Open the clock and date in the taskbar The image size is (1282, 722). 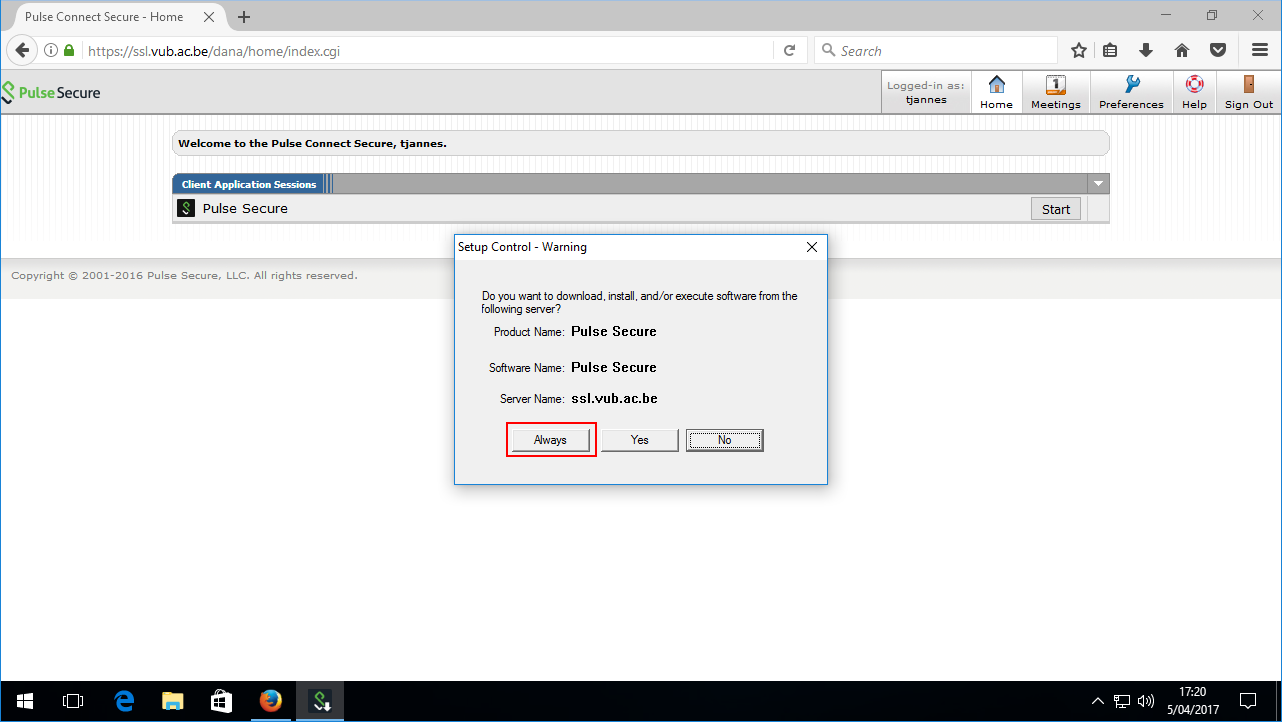(1192, 701)
